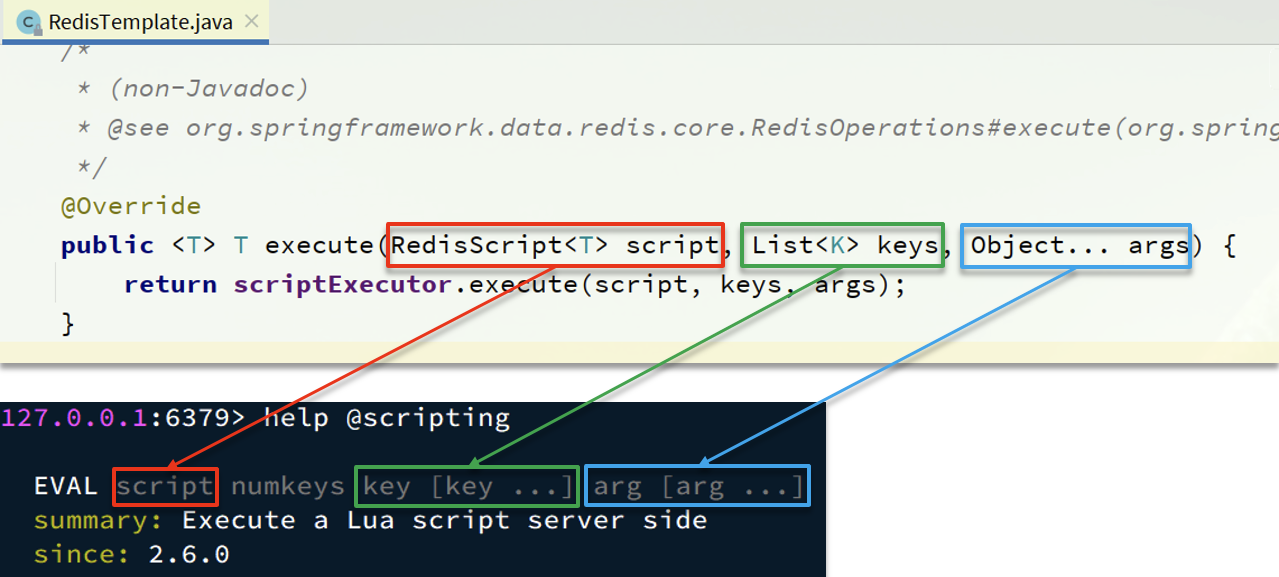
Task: Click the return keyword
Action: click(171, 285)
